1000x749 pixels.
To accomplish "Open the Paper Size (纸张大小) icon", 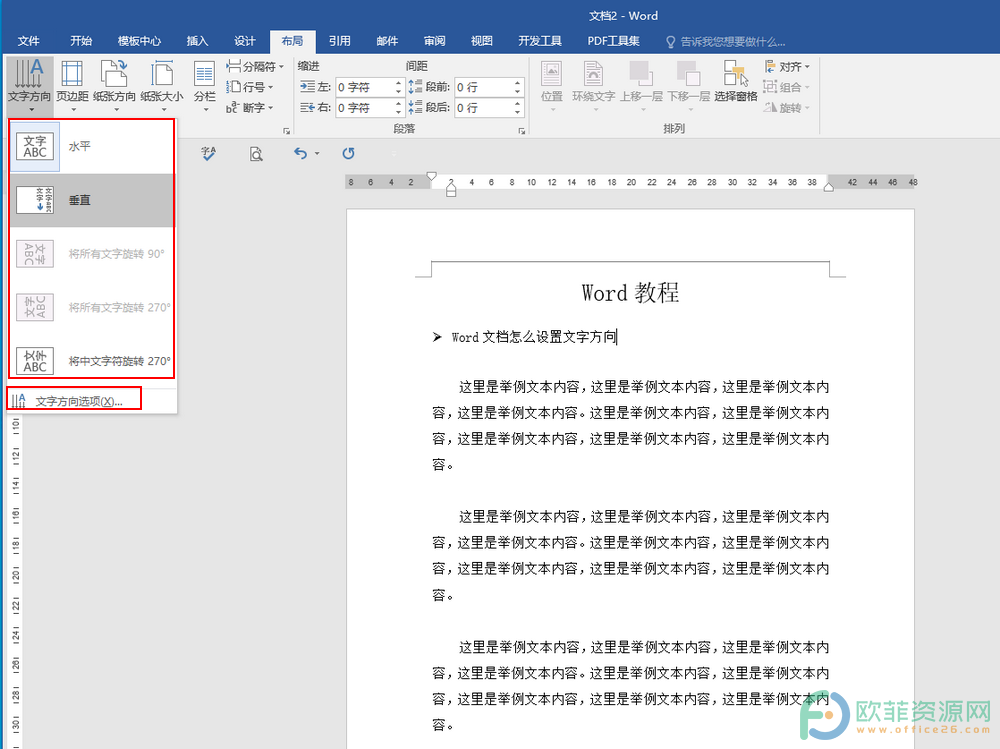I will tap(162, 85).
